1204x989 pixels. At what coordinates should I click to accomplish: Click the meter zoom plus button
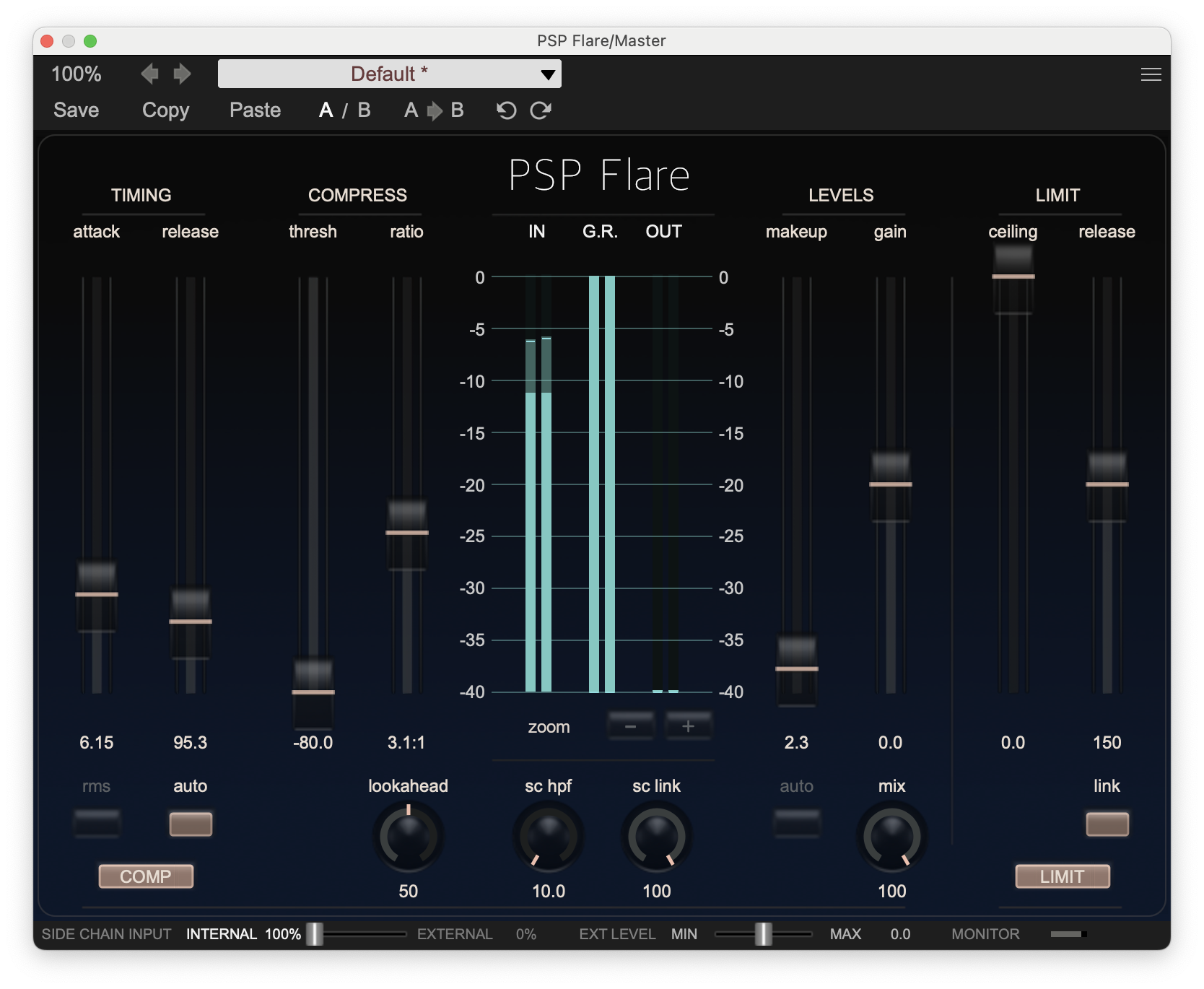688,726
